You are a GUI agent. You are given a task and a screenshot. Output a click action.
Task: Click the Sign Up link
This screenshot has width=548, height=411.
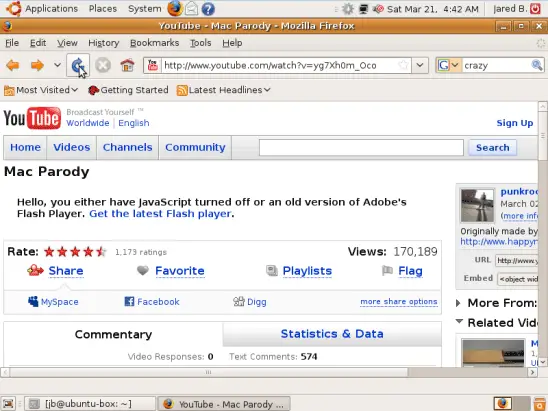[x=515, y=123]
